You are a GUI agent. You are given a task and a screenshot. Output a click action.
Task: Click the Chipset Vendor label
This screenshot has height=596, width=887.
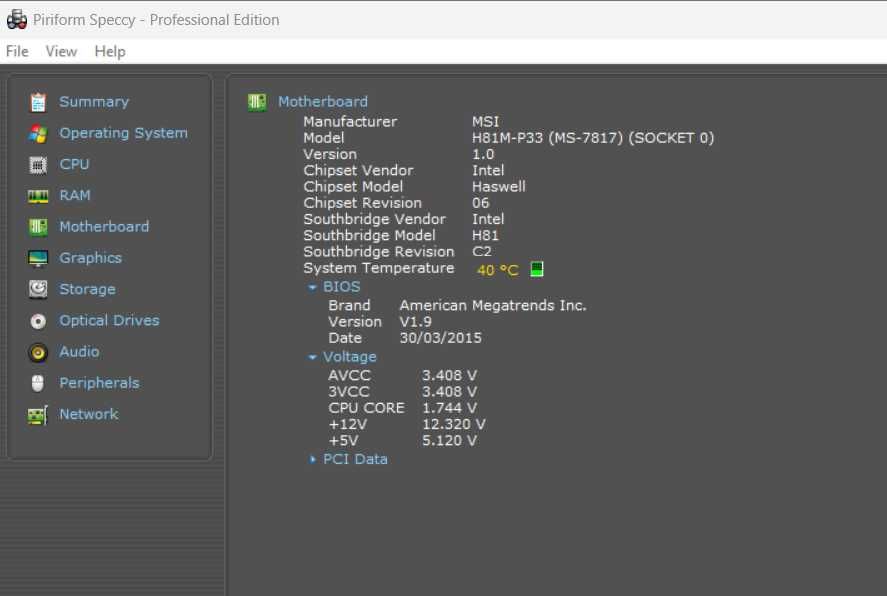358,170
